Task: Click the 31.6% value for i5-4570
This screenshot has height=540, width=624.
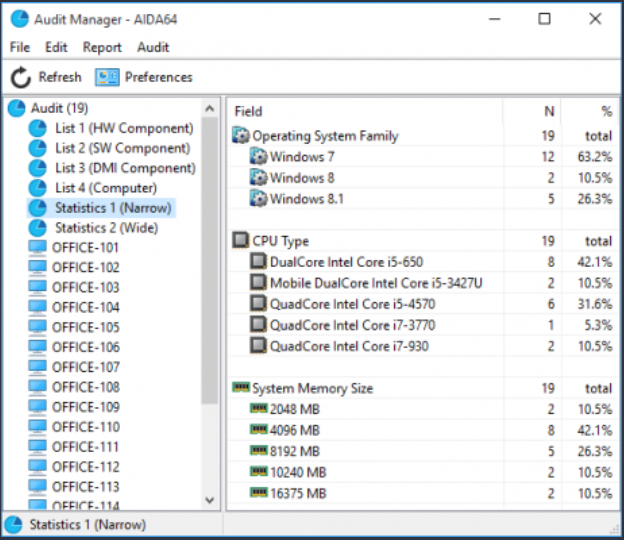Action: (x=595, y=304)
